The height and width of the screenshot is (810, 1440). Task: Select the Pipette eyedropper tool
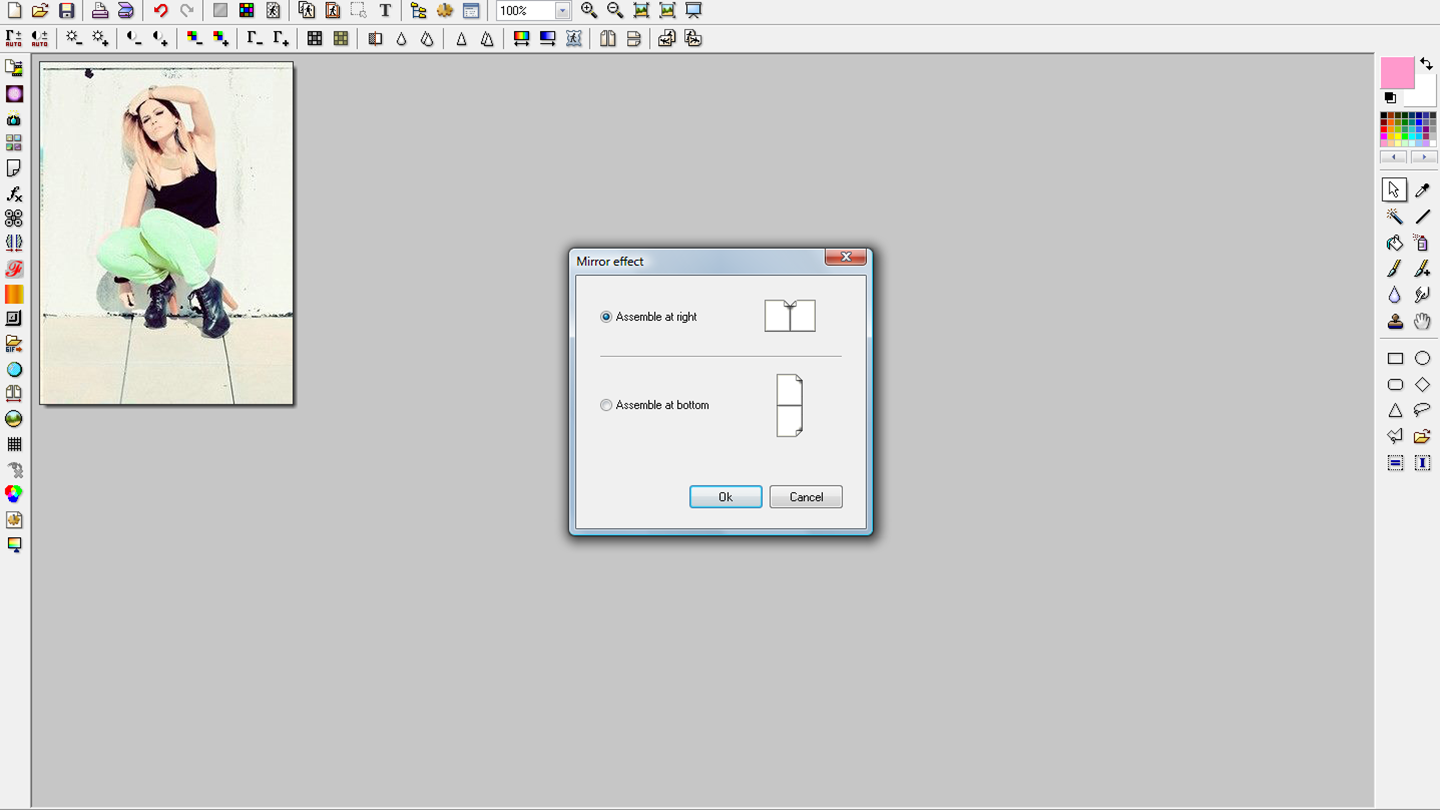[1422, 190]
